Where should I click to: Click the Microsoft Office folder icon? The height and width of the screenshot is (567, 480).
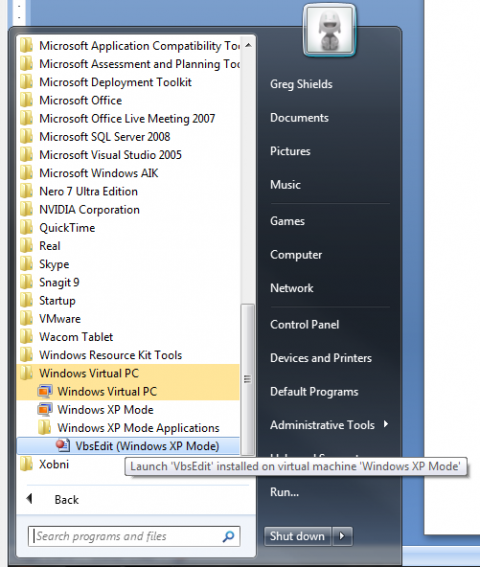point(26,100)
